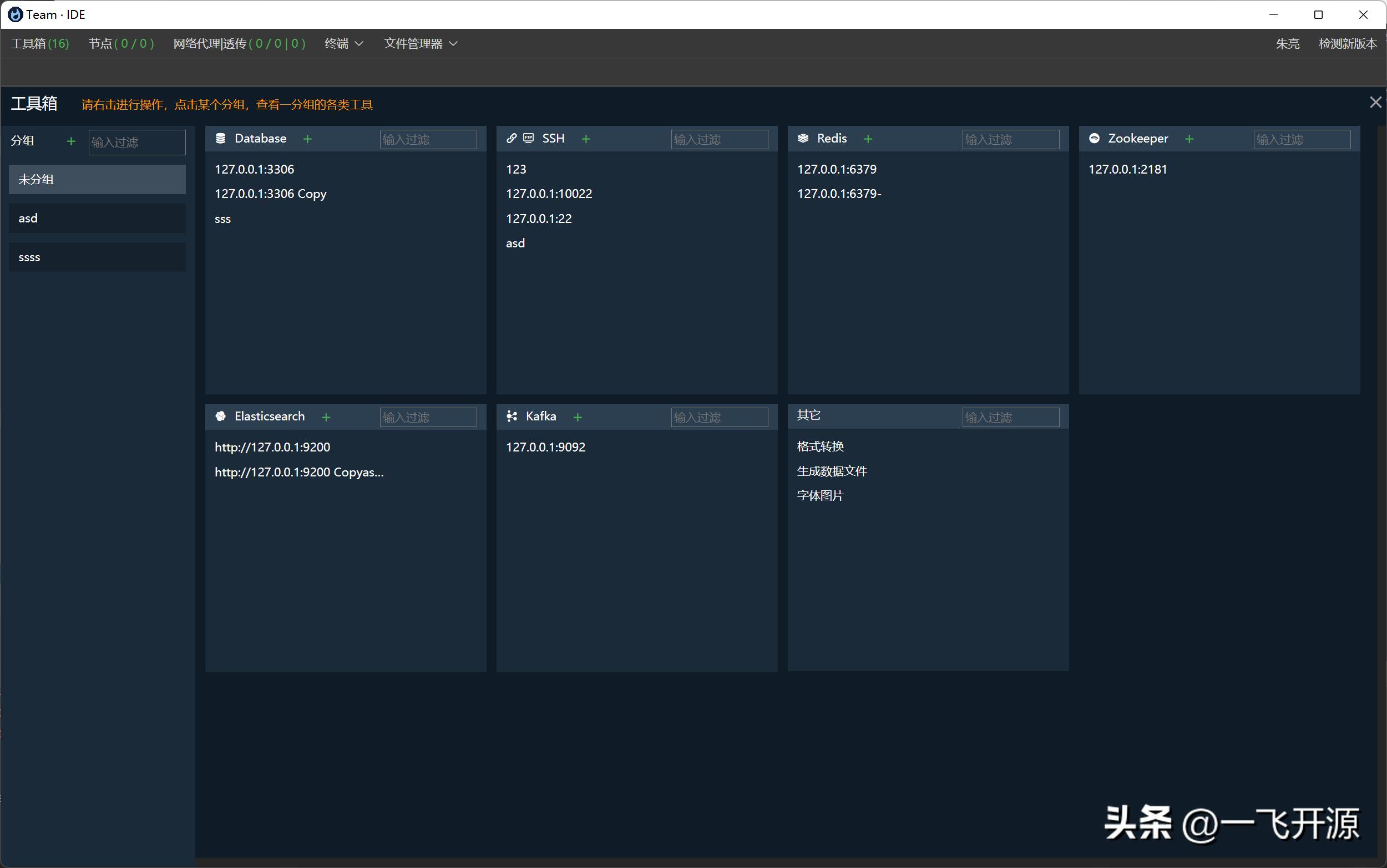Click the user name 朱亮
The width and height of the screenshot is (1387, 868).
pyautogui.click(x=1287, y=44)
